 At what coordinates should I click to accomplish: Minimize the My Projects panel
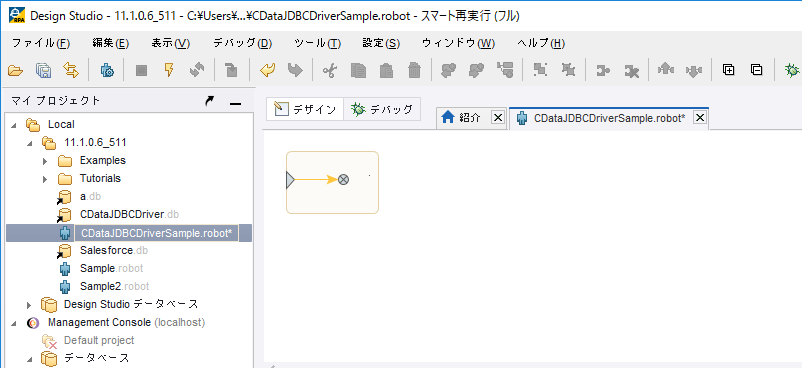tap(235, 103)
